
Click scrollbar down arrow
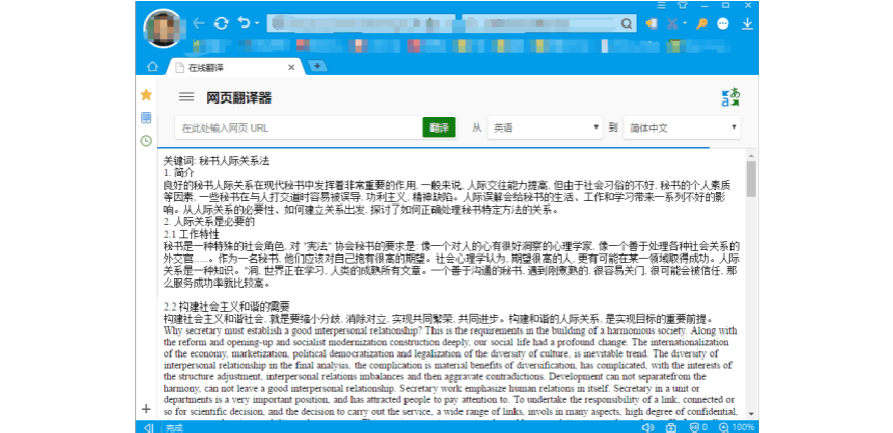point(751,414)
